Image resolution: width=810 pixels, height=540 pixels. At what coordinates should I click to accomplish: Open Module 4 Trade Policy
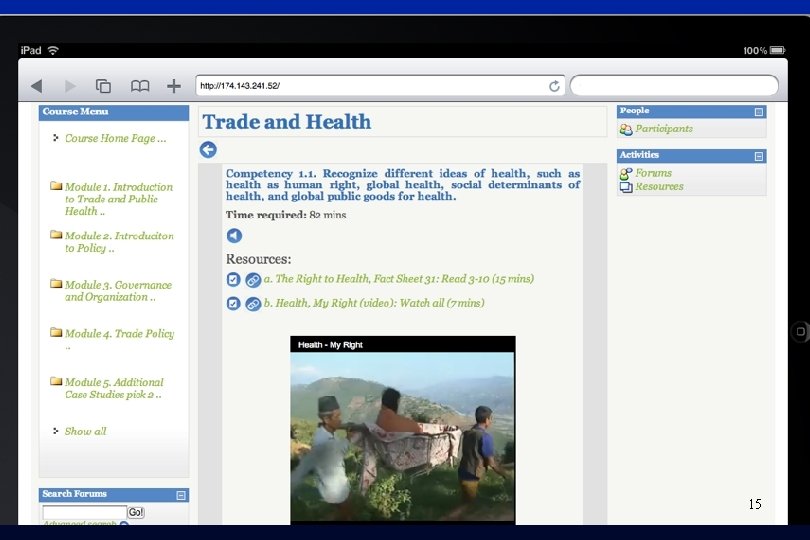coord(119,334)
